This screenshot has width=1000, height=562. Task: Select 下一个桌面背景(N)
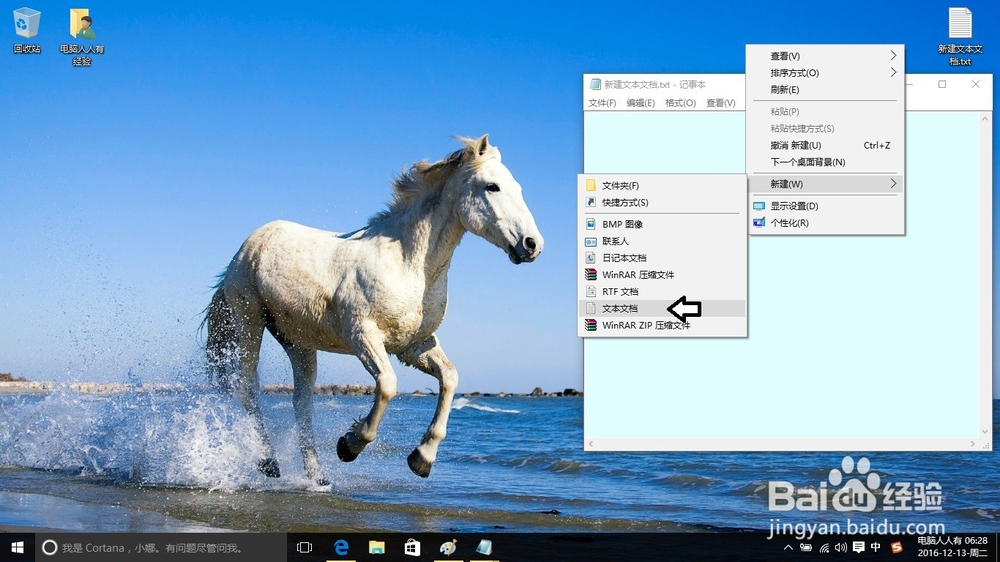[825, 162]
